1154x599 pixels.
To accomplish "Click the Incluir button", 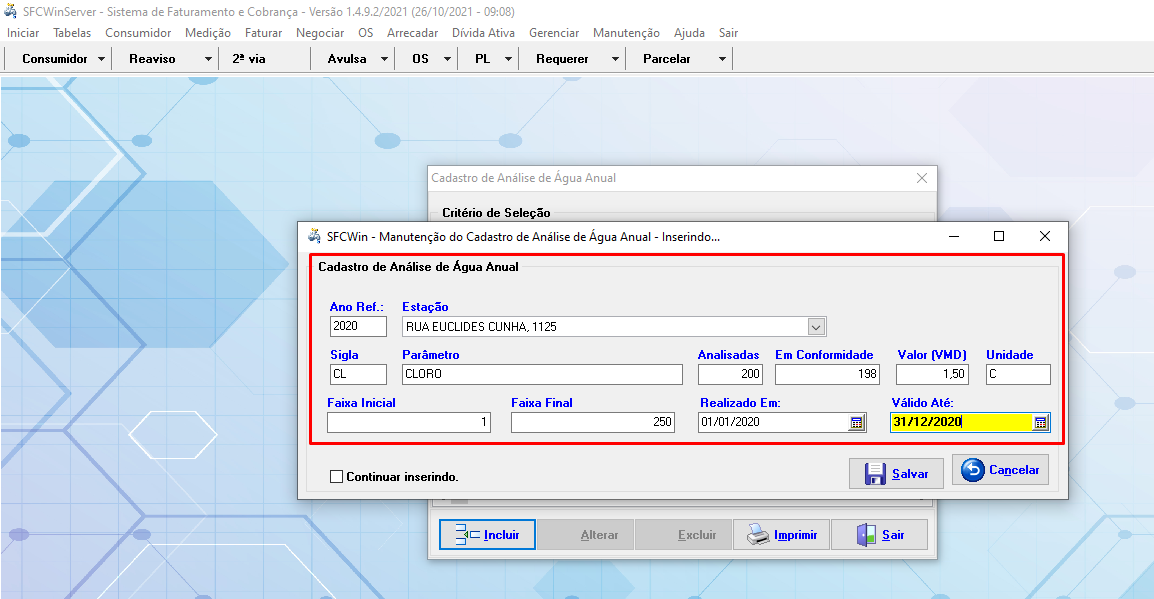I will click(x=487, y=535).
